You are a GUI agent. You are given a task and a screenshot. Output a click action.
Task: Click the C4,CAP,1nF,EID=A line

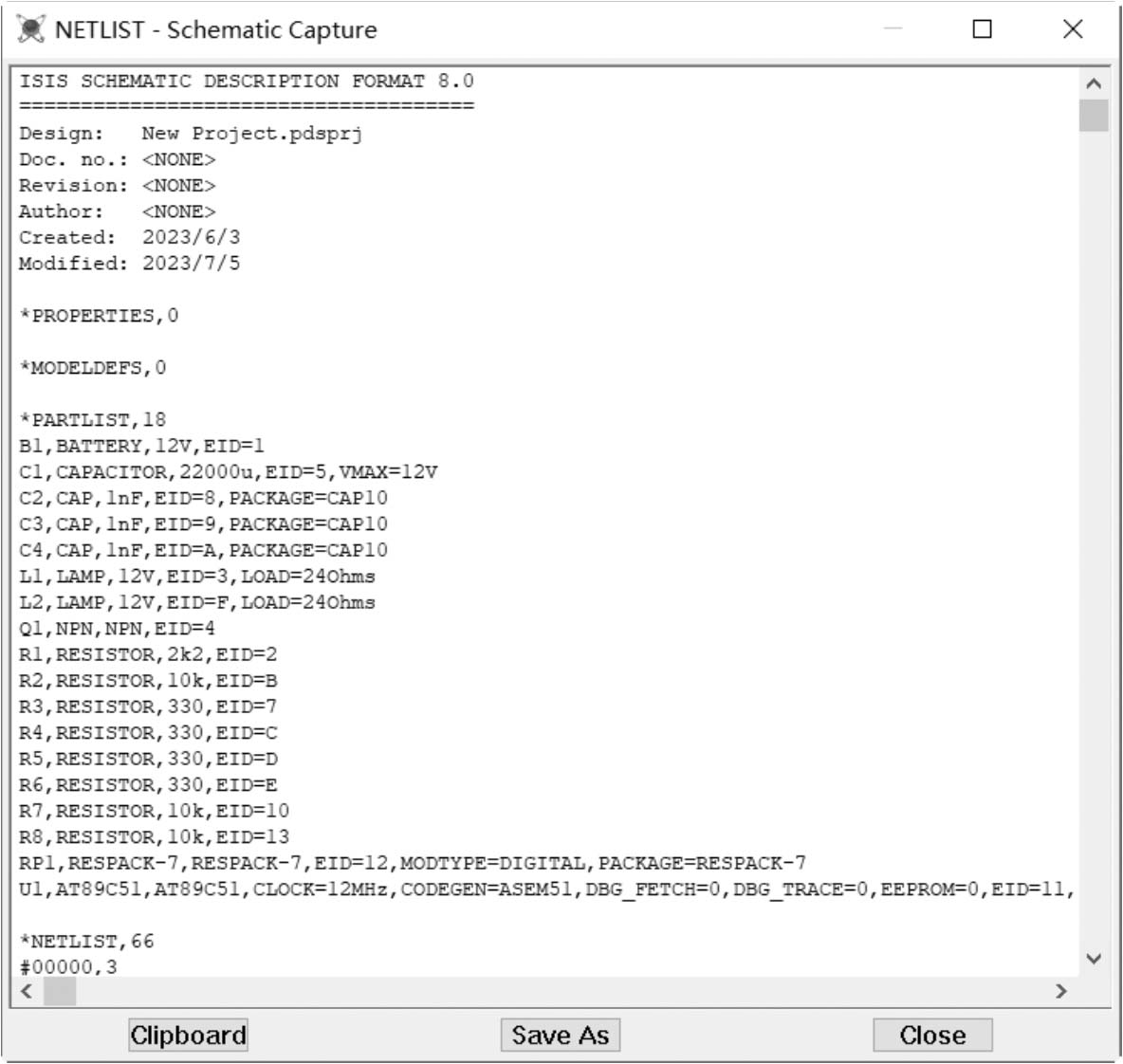pyautogui.click(x=203, y=550)
